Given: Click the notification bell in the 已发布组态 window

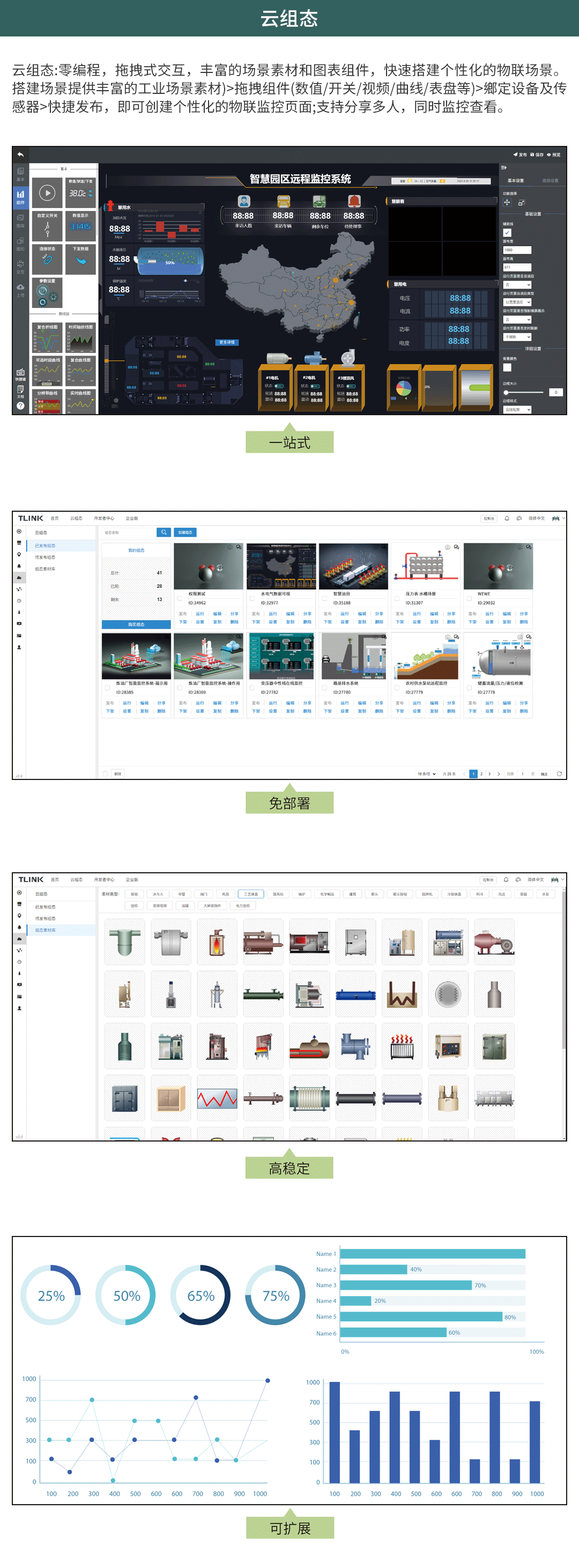Looking at the screenshot, I should 507,519.
